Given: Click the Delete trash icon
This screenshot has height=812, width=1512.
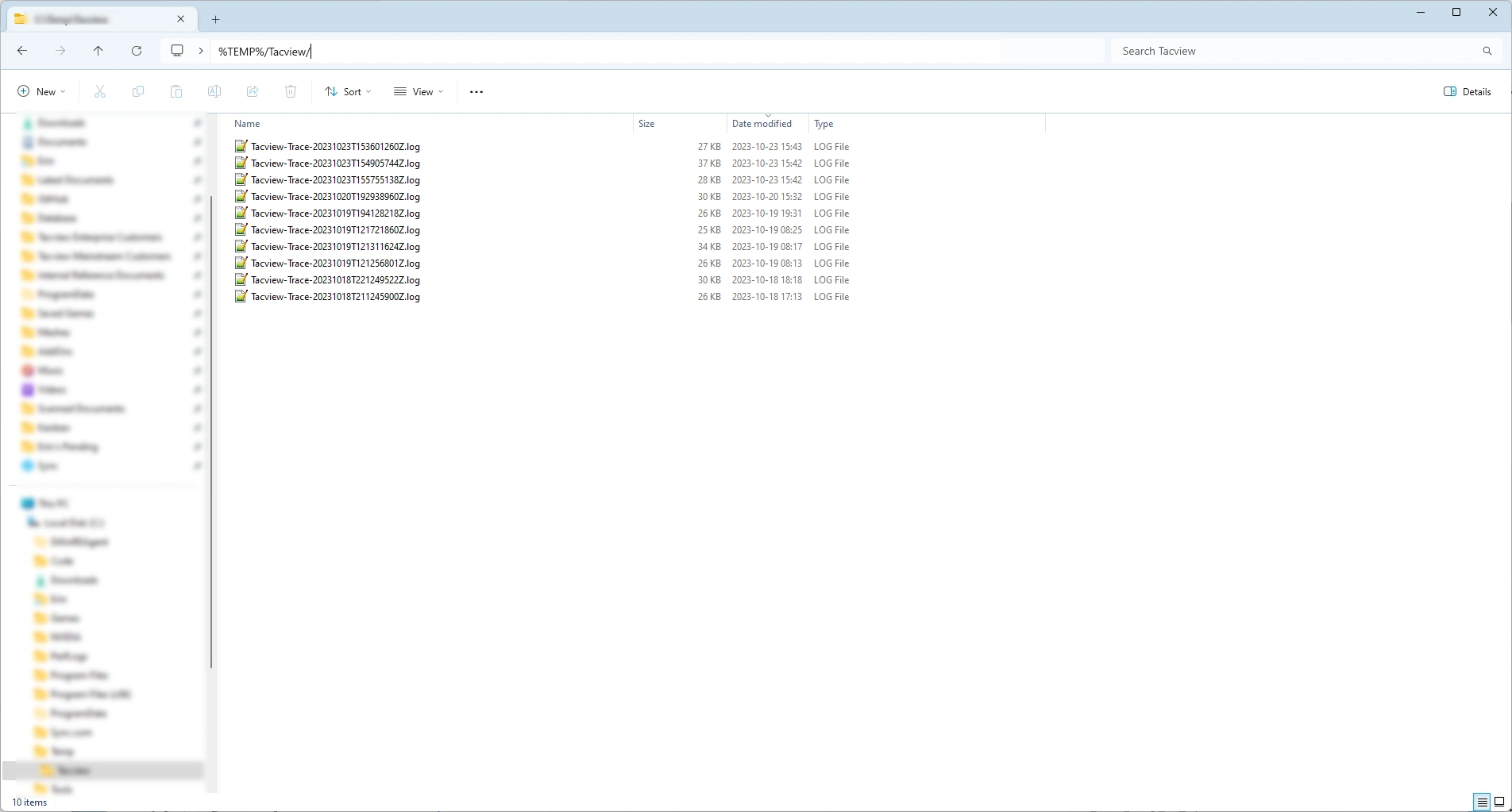Looking at the screenshot, I should (291, 91).
